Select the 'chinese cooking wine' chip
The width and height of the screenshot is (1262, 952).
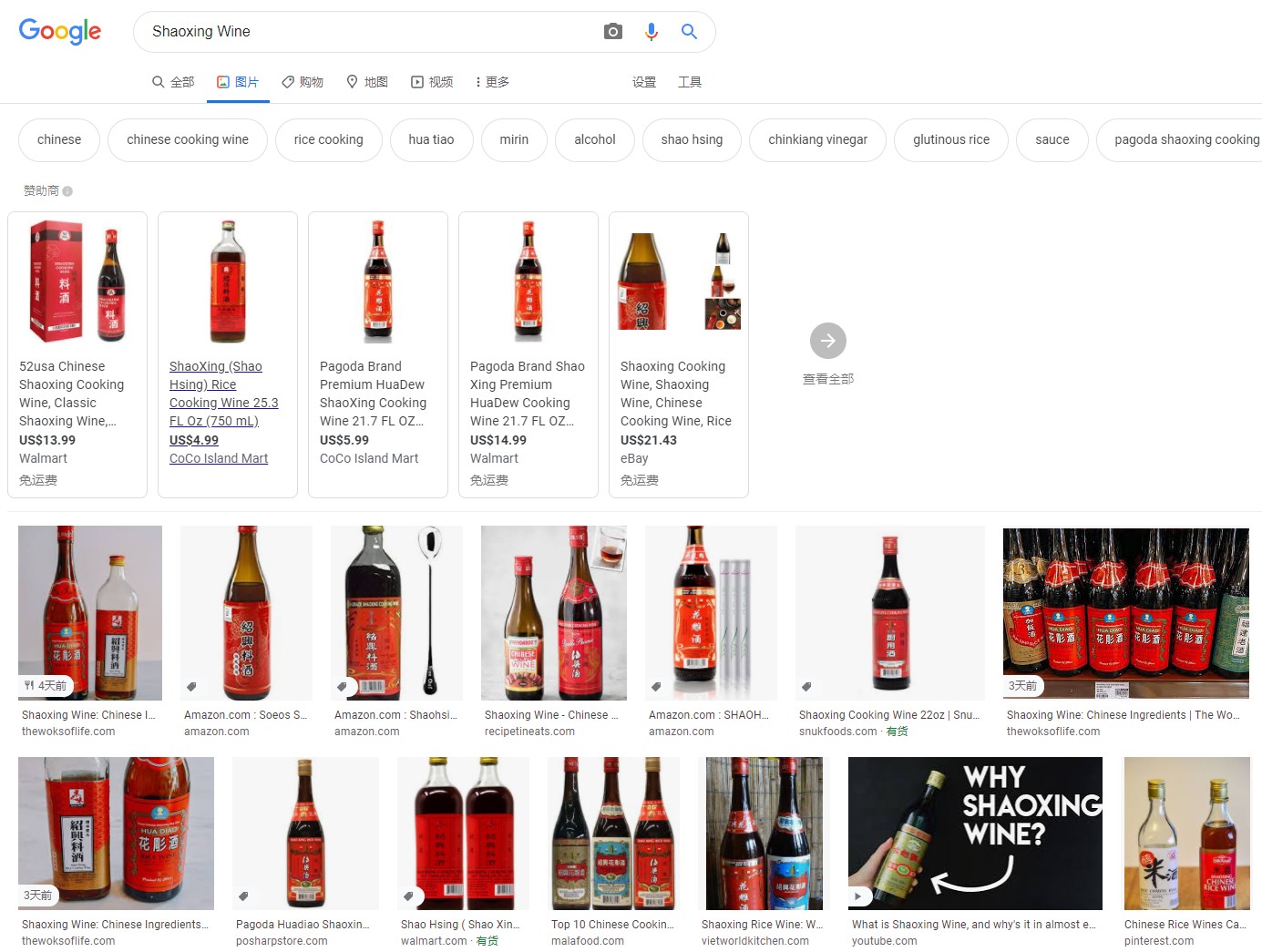[x=188, y=139]
